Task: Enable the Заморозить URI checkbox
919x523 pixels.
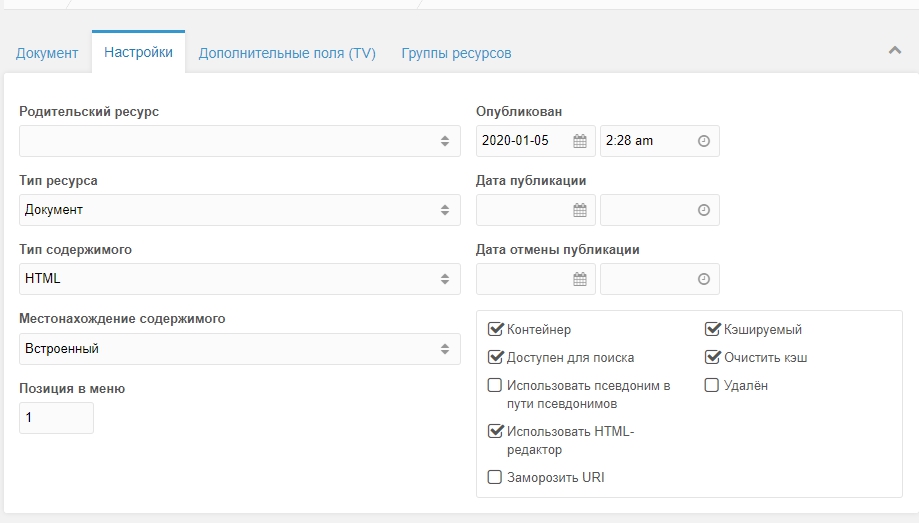Action: (495, 477)
